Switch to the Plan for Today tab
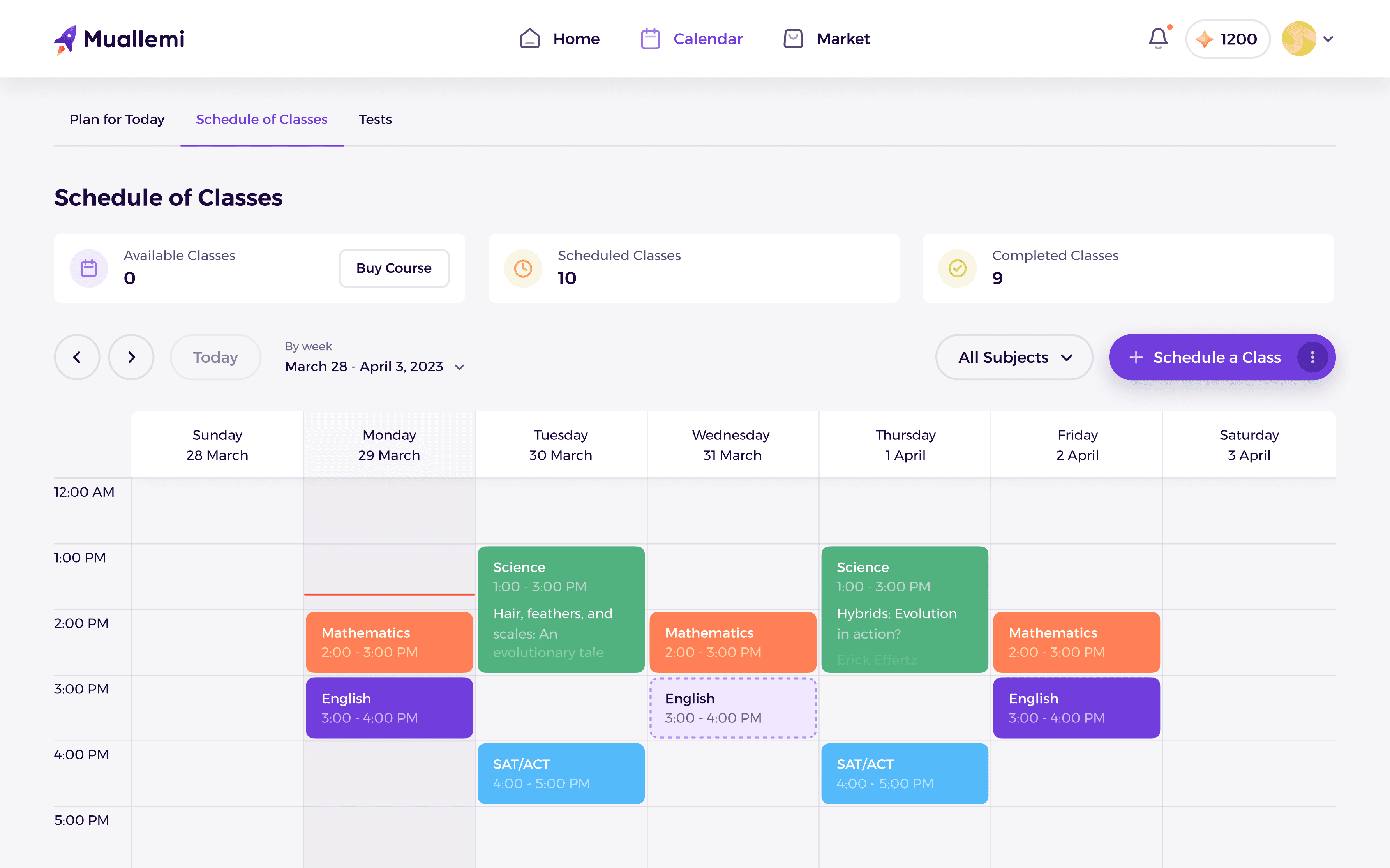 117,119
